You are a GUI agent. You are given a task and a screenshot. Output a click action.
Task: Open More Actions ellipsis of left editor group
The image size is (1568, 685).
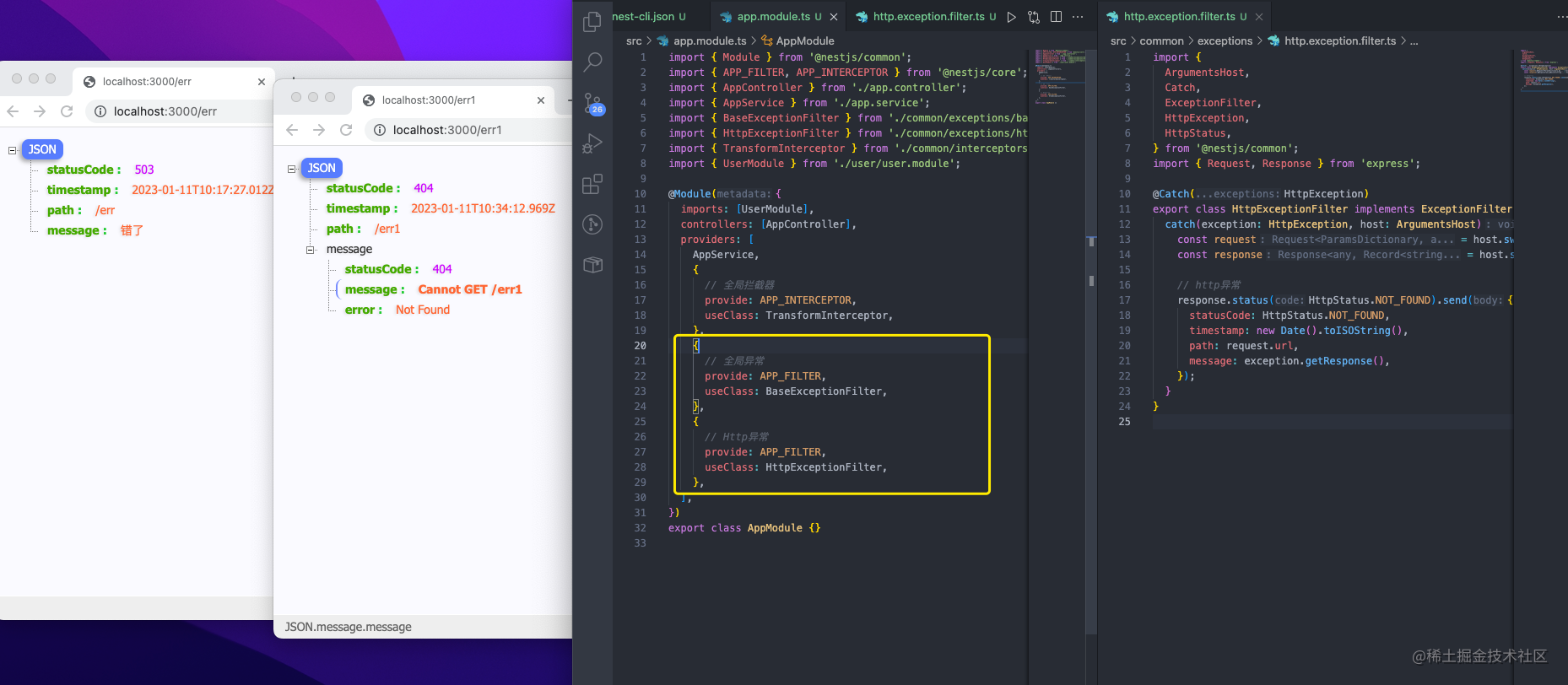click(x=1078, y=17)
